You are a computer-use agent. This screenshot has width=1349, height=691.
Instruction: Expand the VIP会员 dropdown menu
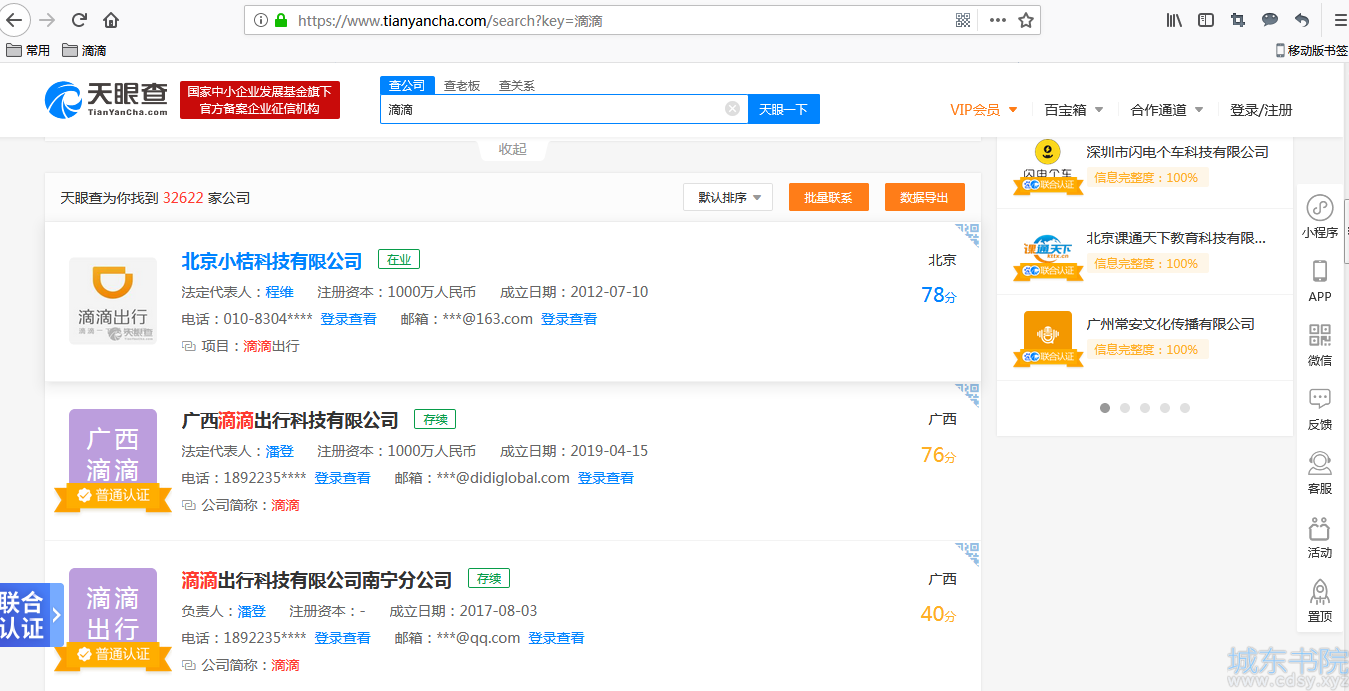983,110
